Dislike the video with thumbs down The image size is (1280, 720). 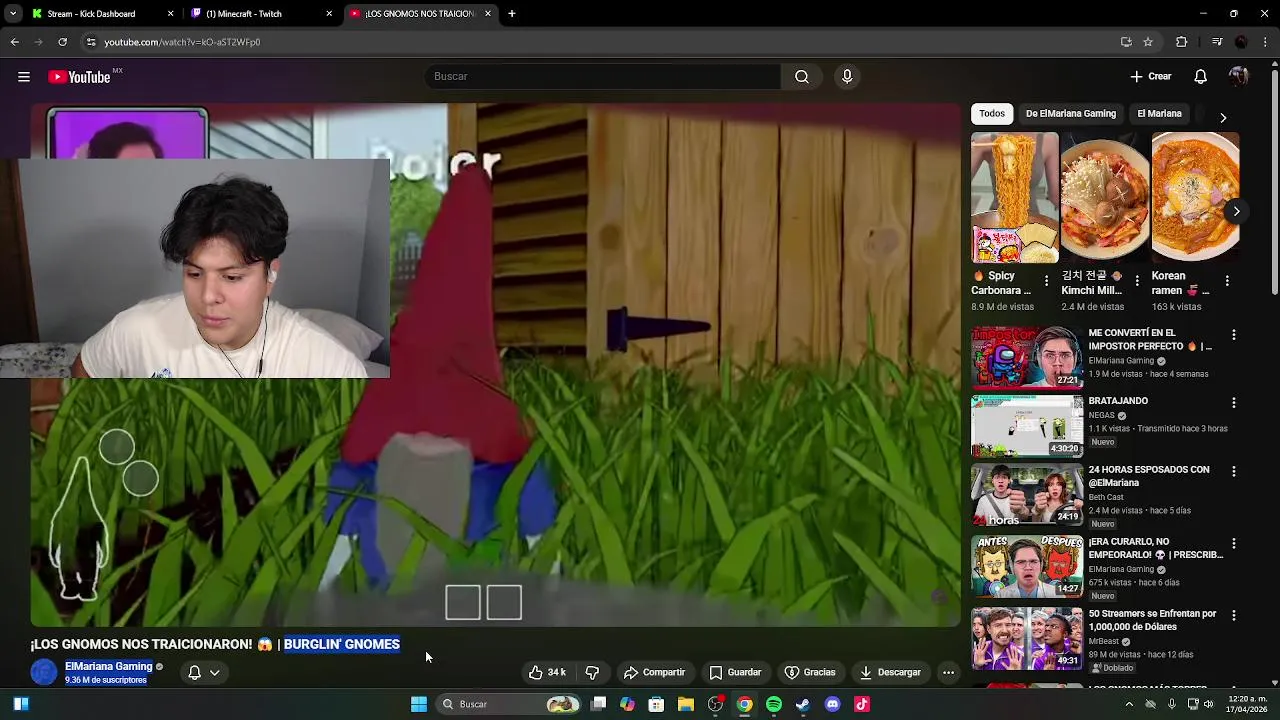[592, 673]
